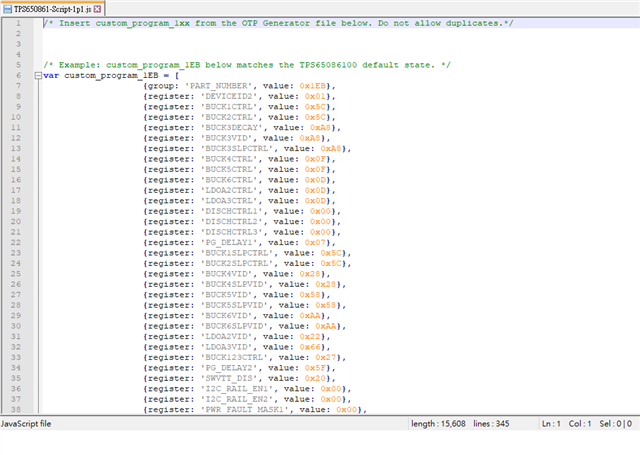Click the 'LDOA3VID' register string
The height and width of the screenshot is (455, 640).
click(x=226, y=347)
